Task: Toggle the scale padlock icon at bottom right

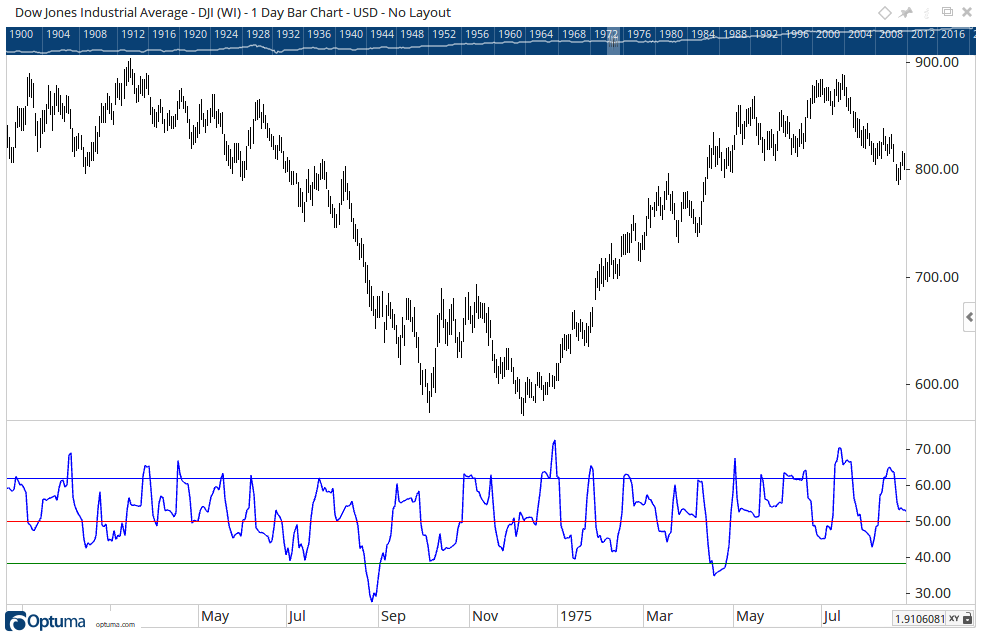Action: (x=968, y=619)
